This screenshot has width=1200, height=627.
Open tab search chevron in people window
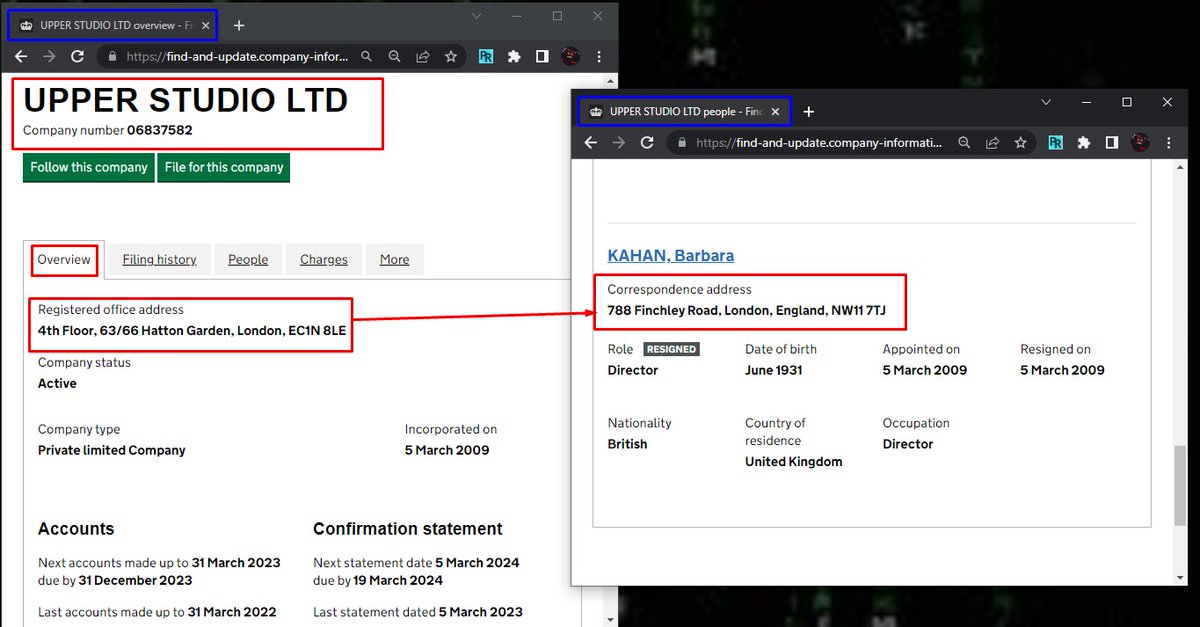[x=1046, y=102]
